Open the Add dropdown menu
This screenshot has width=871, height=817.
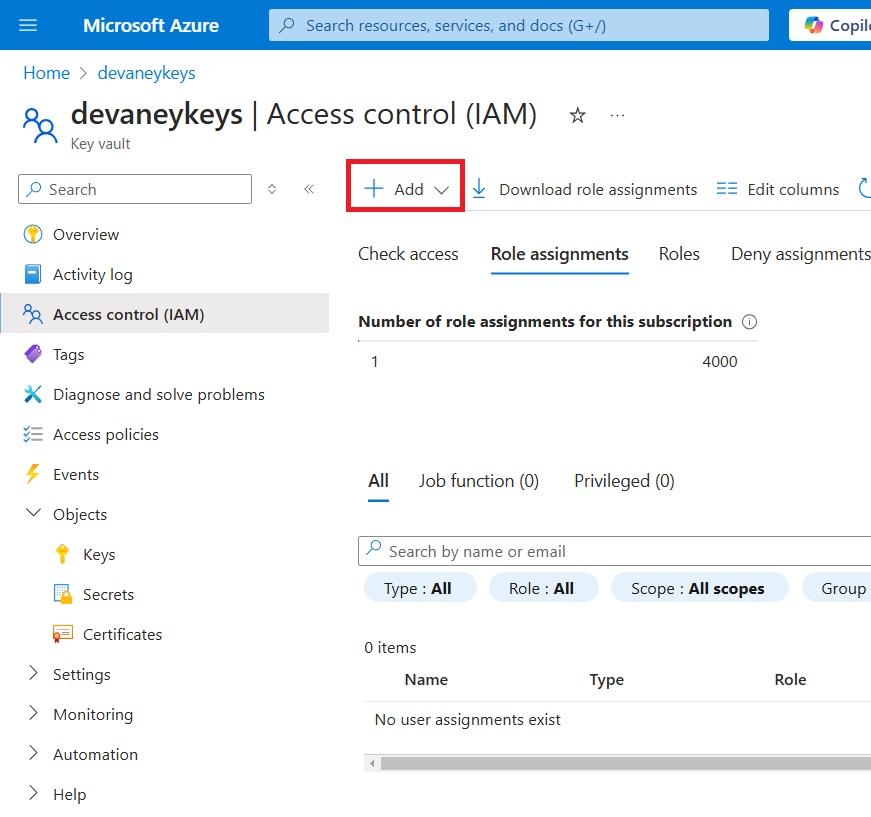pyautogui.click(x=406, y=189)
